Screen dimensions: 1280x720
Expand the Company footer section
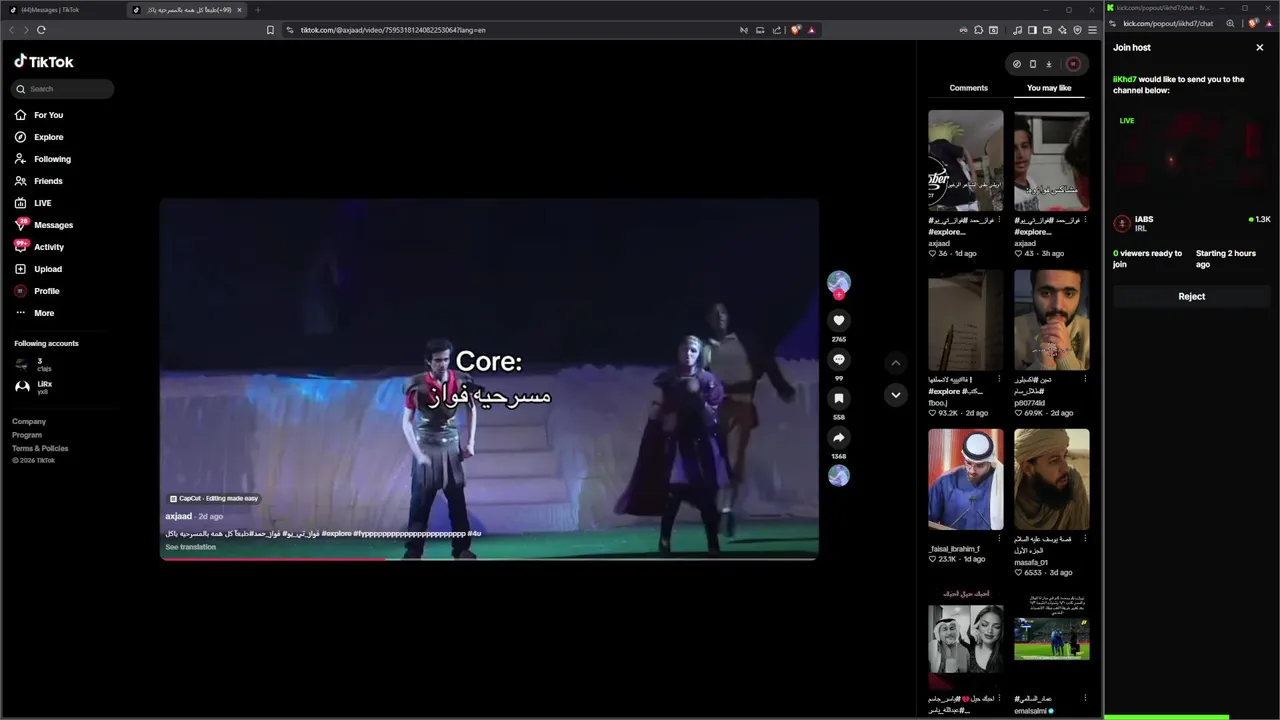(29, 422)
